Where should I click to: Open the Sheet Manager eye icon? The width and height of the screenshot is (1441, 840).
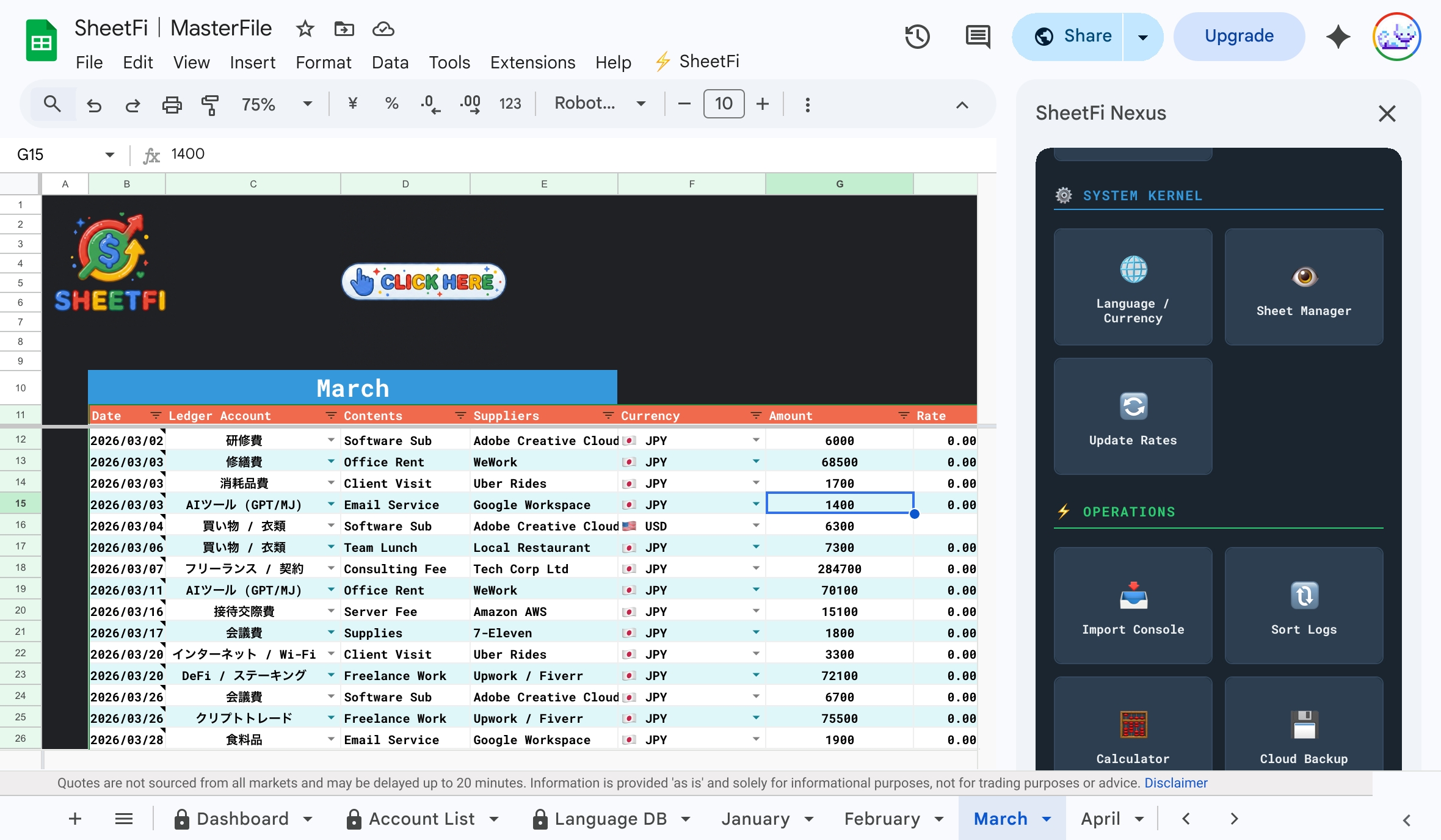coord(1304,277)
